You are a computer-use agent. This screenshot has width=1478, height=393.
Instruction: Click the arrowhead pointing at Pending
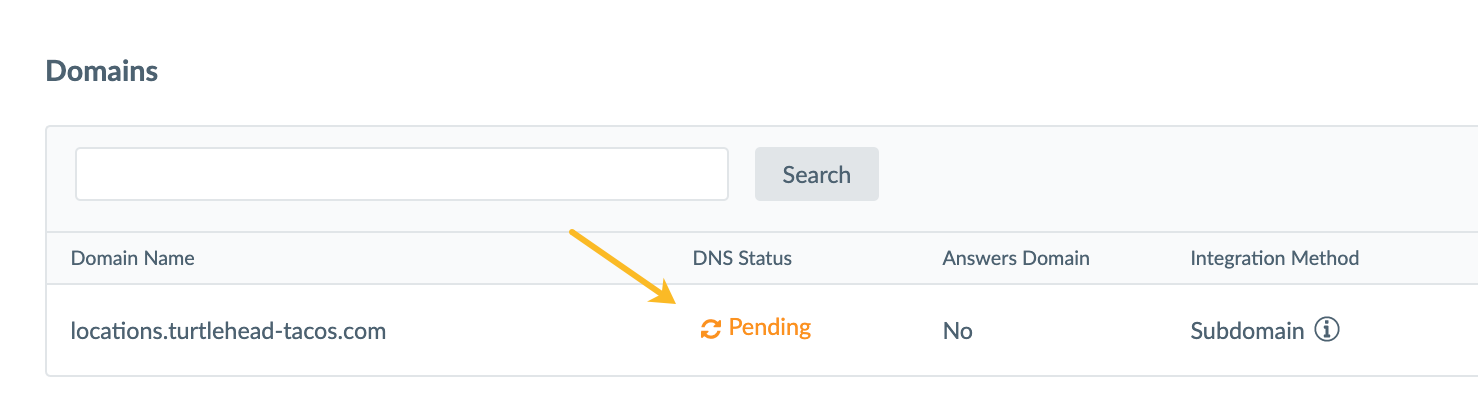[665, 292]
